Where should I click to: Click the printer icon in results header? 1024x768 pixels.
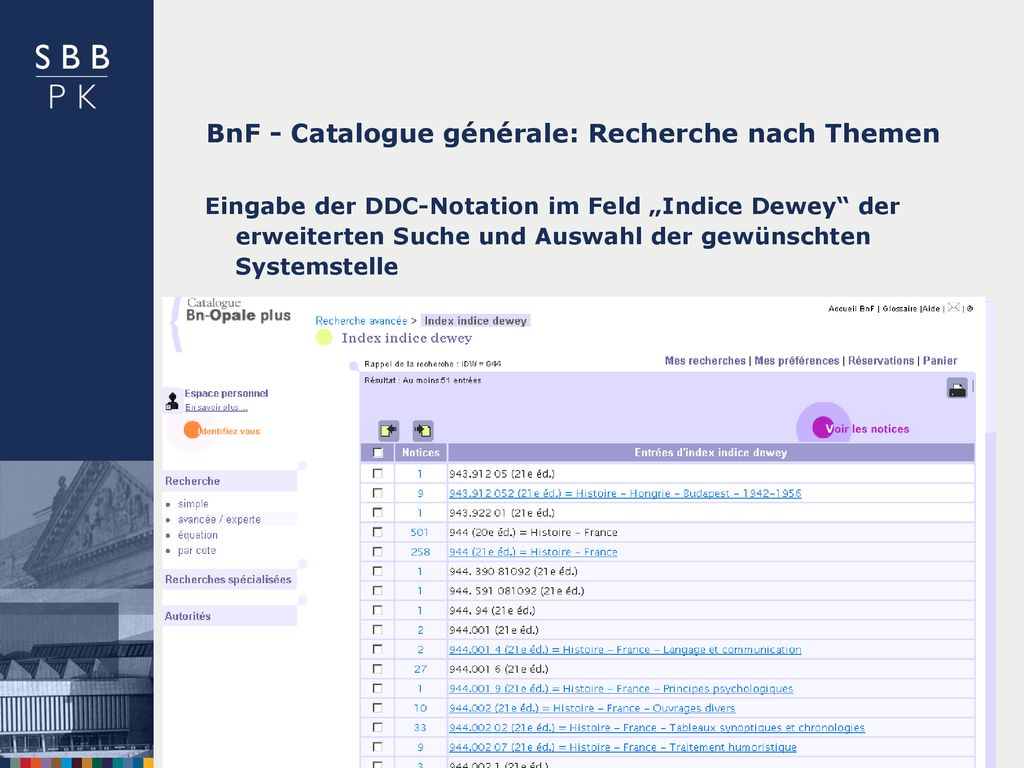coord(957,389)
